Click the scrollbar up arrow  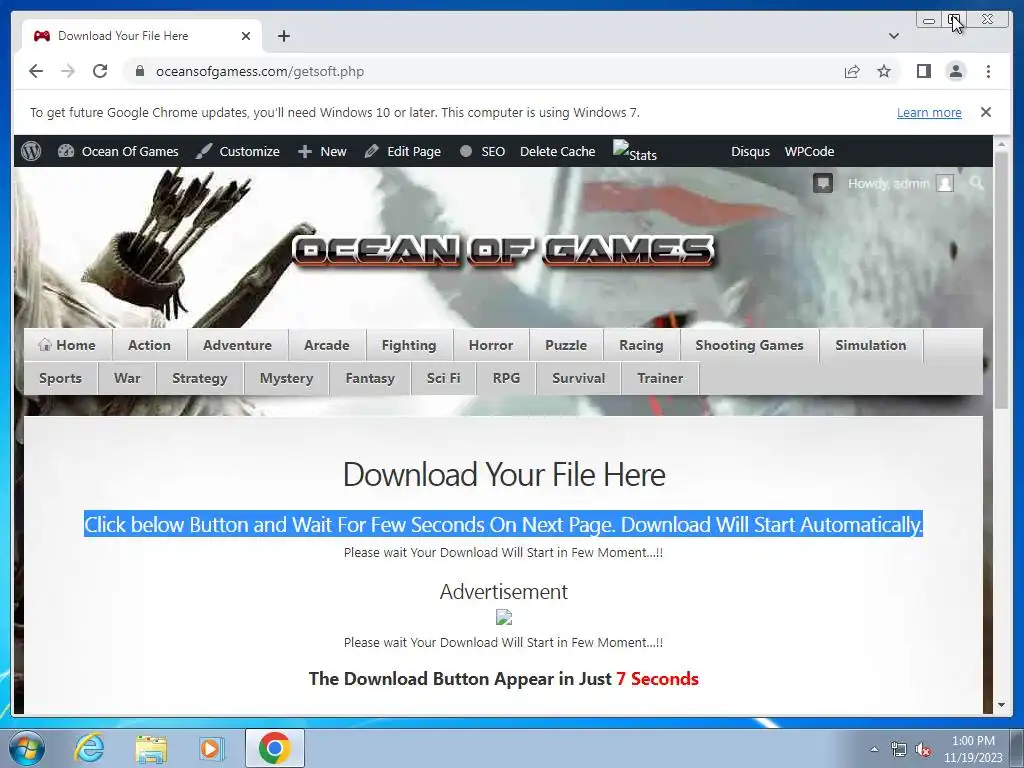tap(1001, 142)
